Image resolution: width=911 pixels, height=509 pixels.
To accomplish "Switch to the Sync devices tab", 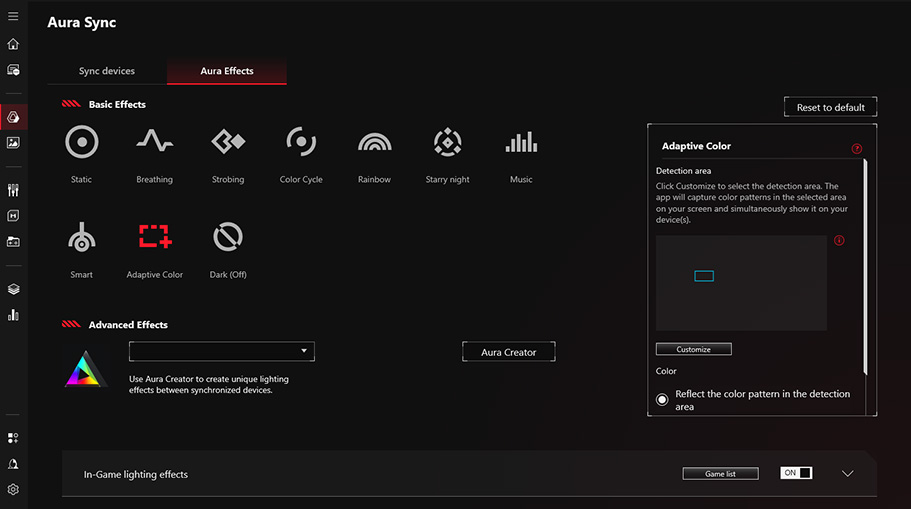I will 107,71.
